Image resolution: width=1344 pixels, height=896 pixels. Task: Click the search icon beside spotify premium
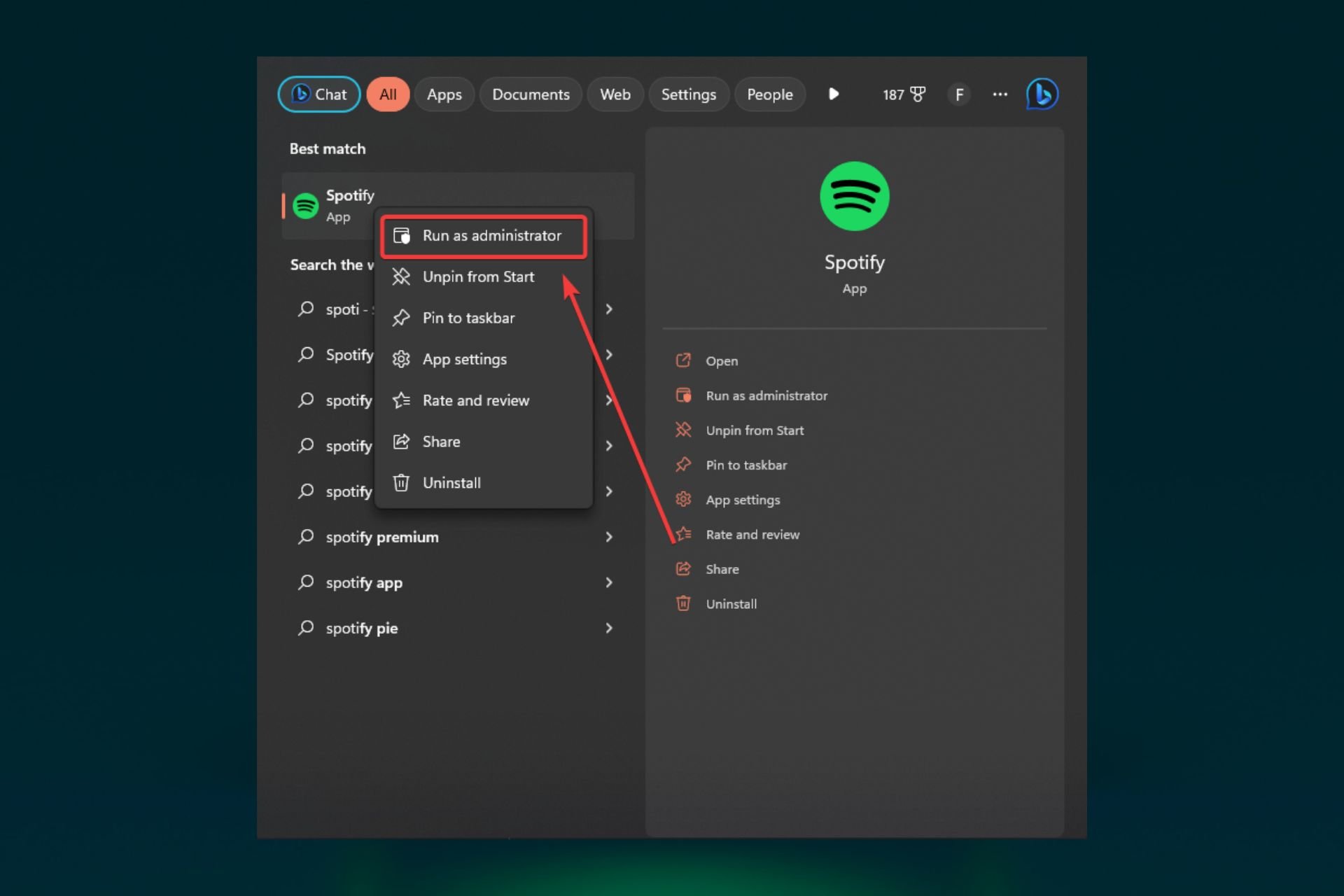coord(306,537)
